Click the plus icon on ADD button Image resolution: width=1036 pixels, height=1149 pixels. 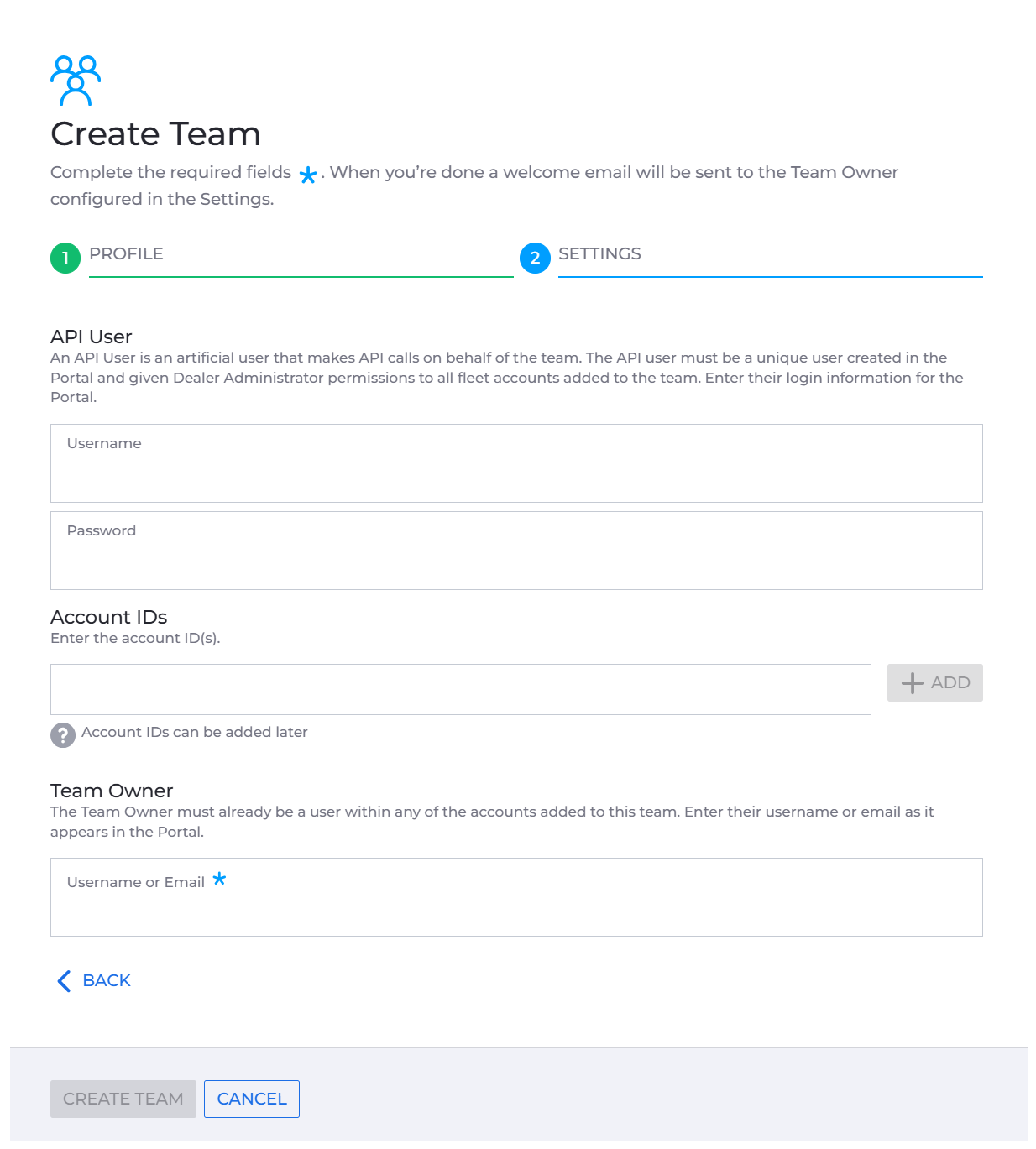[x=913, y=683]
